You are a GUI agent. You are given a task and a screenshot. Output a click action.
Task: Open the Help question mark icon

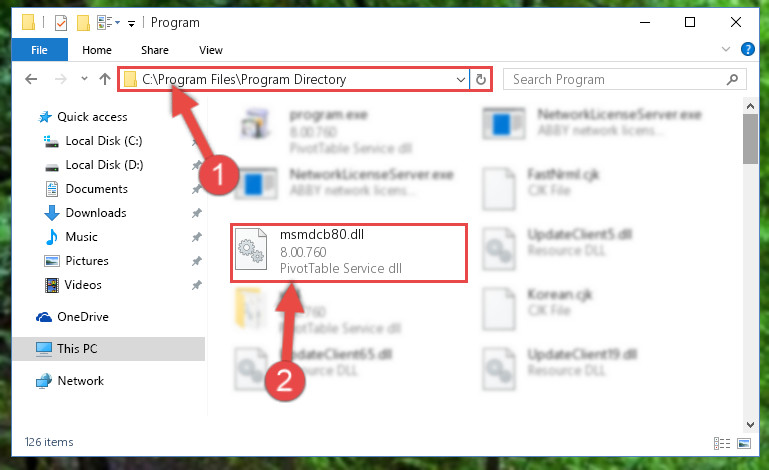pos(747,49)
